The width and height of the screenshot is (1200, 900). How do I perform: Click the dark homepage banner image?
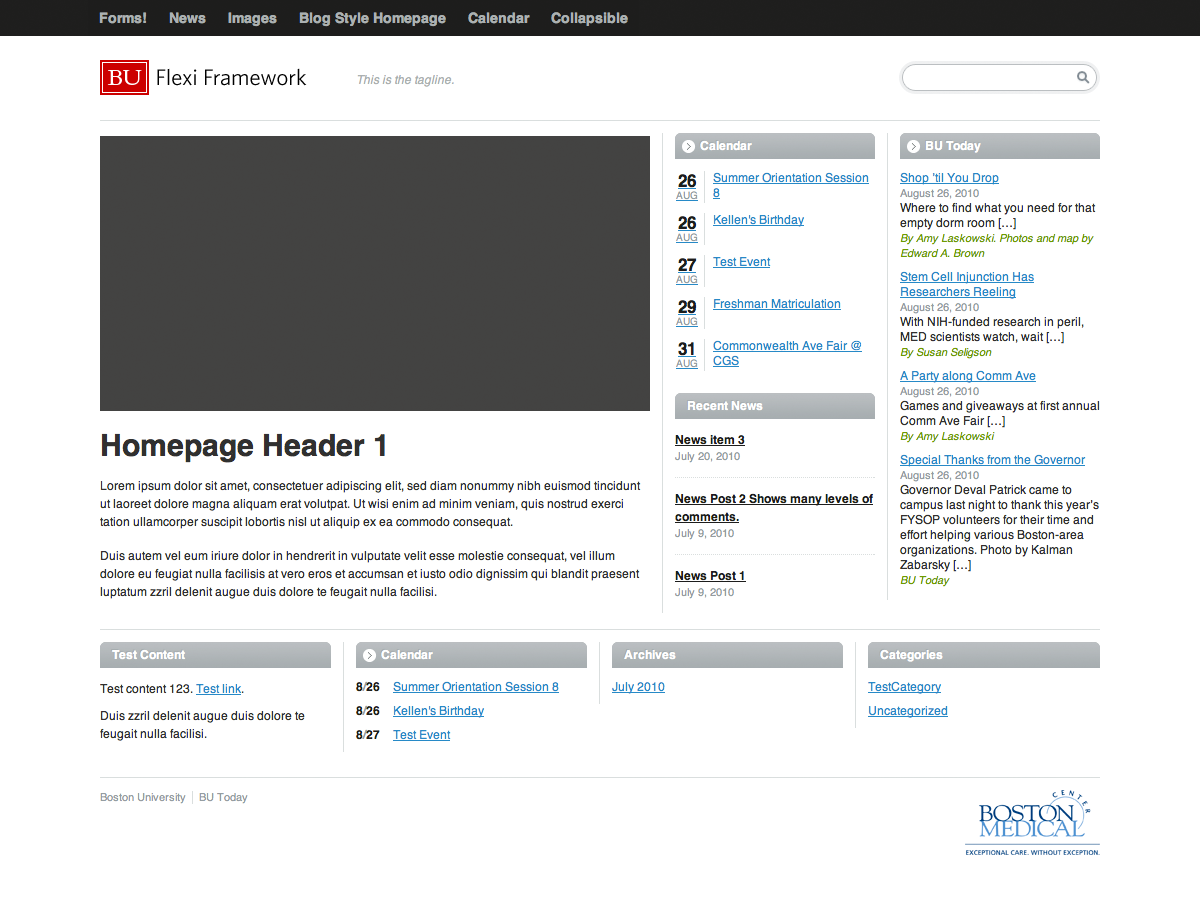(x=375, y=273)
